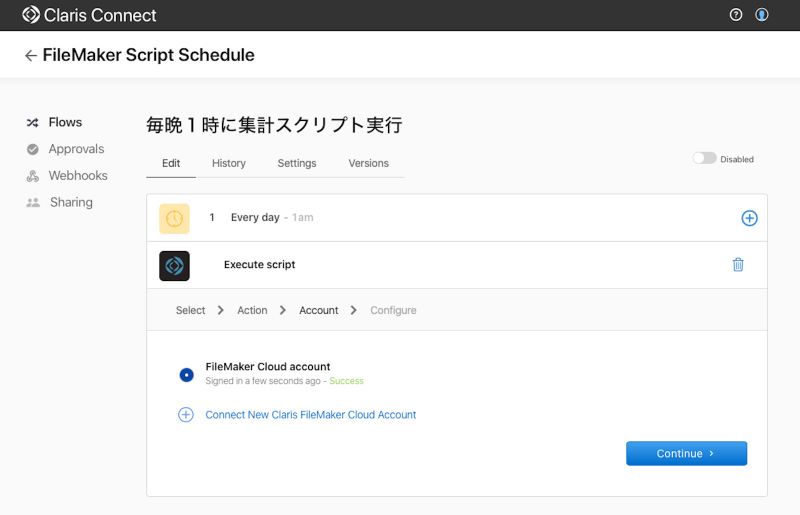800x515 pixels.
Task: Click Connect New Claris FileMaker Cloud Account
Action: point(311,415)
